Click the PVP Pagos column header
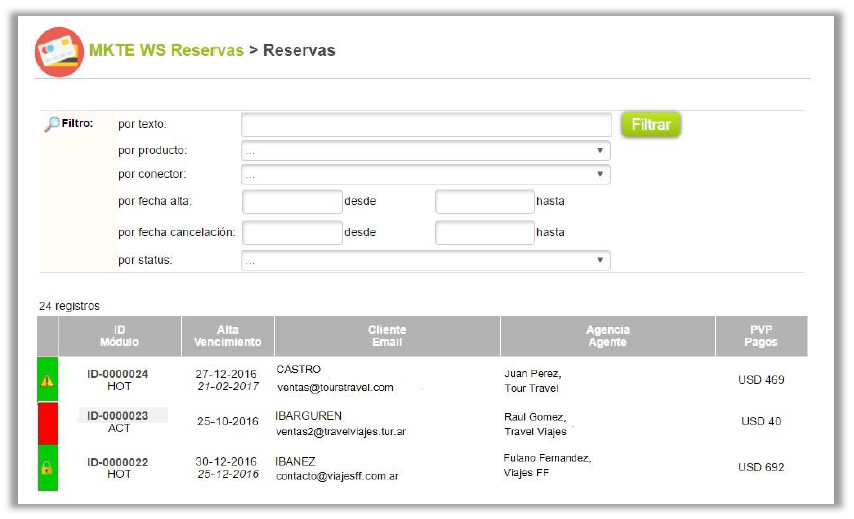Viewport: 854px width, 519px height. [x=761, y=336]
